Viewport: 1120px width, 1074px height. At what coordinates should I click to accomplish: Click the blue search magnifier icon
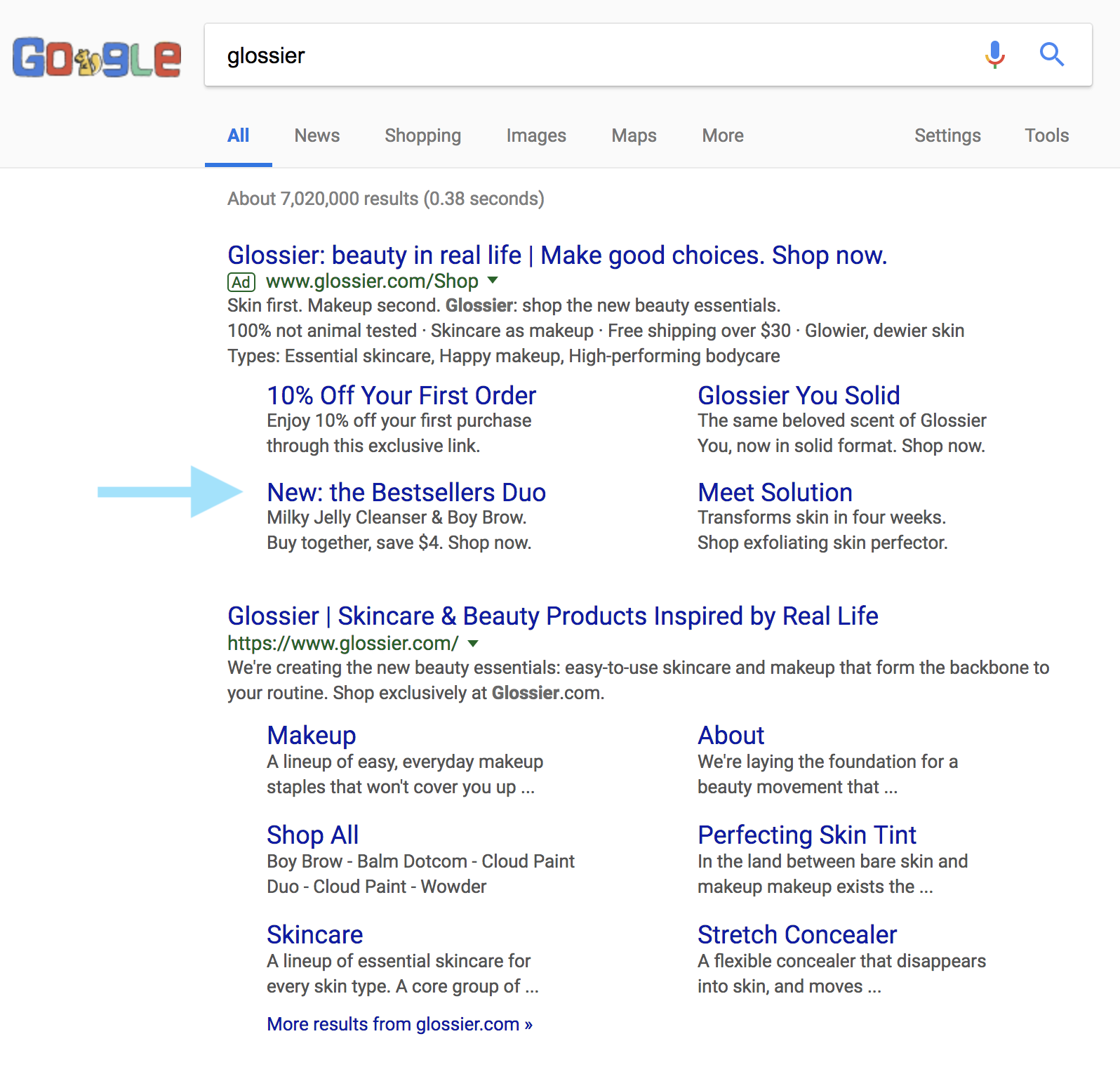point(1051,54)
